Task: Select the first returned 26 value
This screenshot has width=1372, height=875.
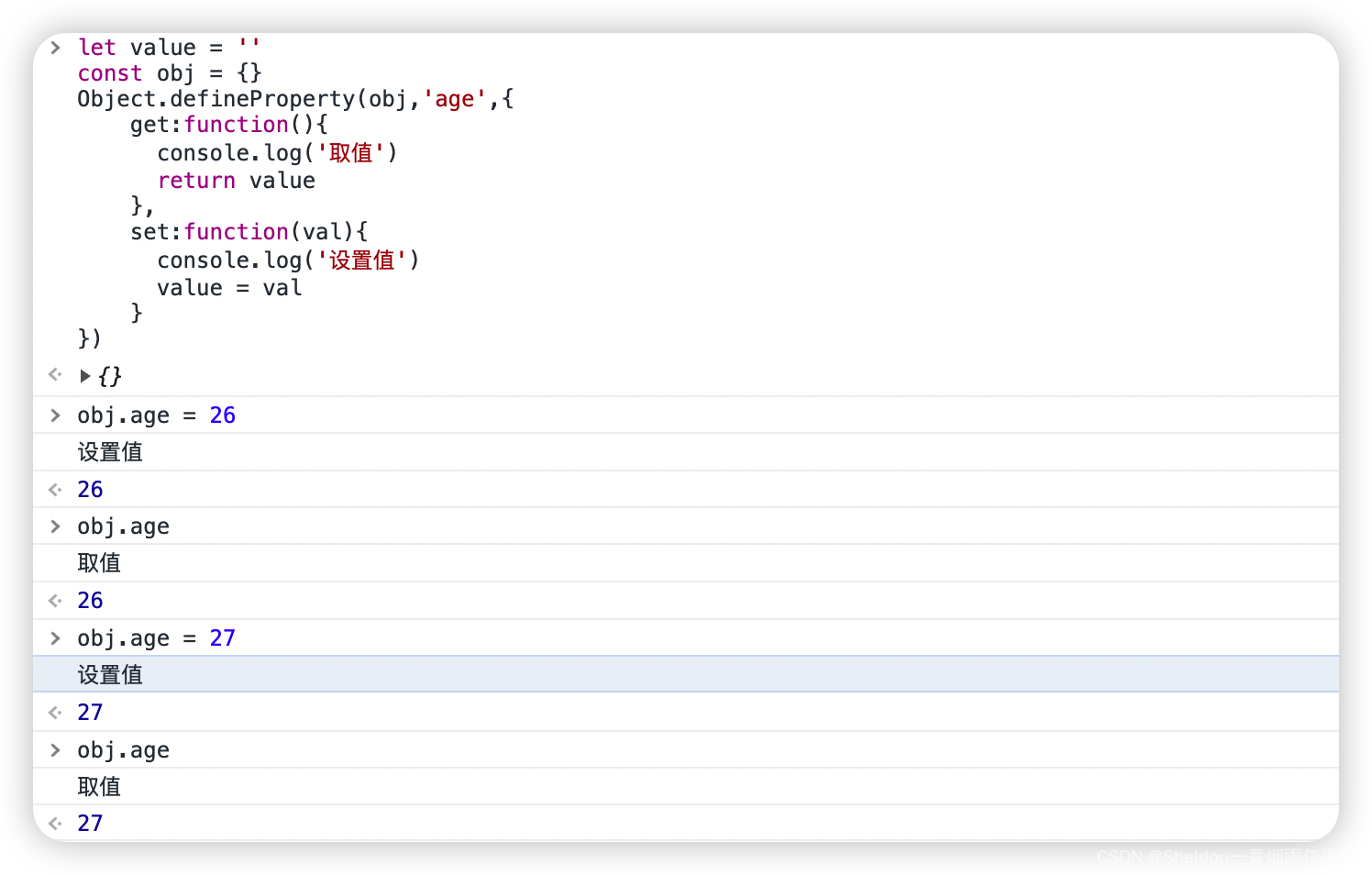Action: (x=90, y=490)
